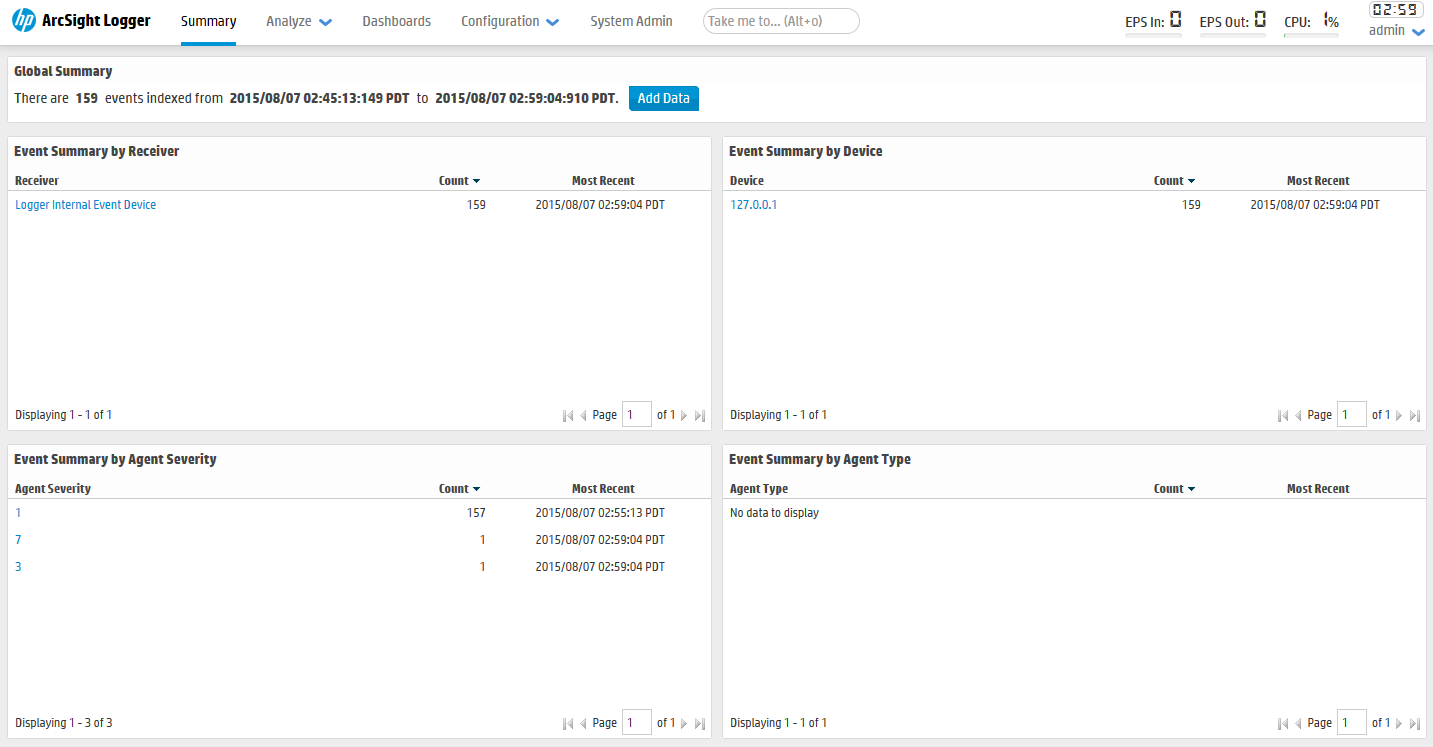Viewport: 1433px width, 747px height.
Task: Go to previous page in Agent Type panel
Action: 1299,723
